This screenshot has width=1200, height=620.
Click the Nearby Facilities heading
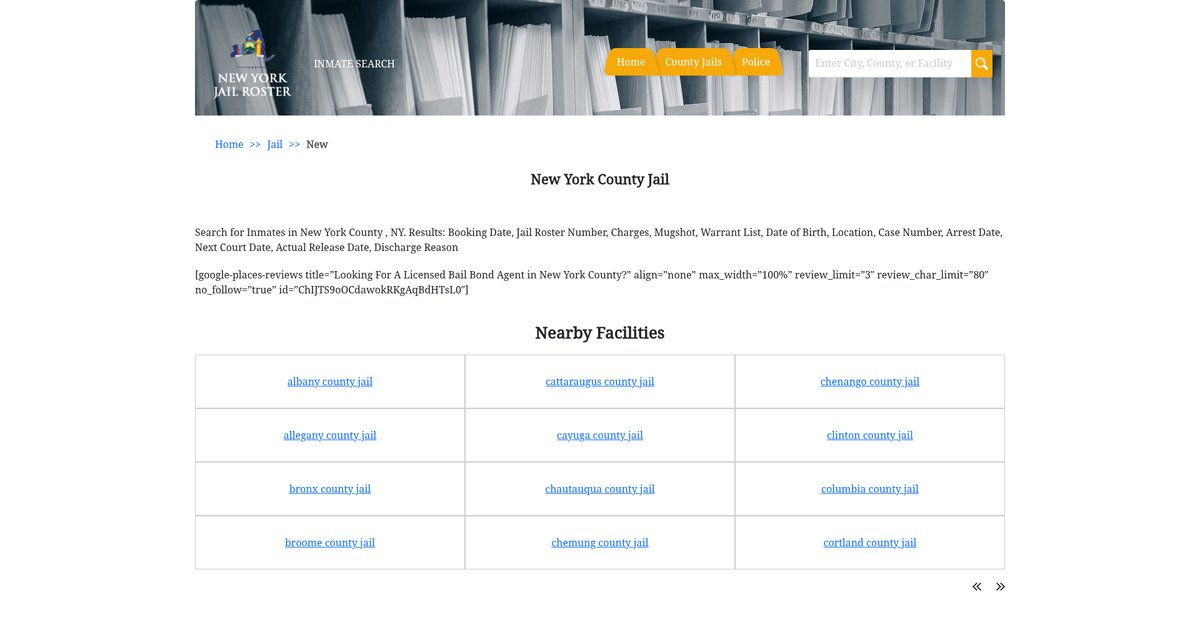click(600, 333)
